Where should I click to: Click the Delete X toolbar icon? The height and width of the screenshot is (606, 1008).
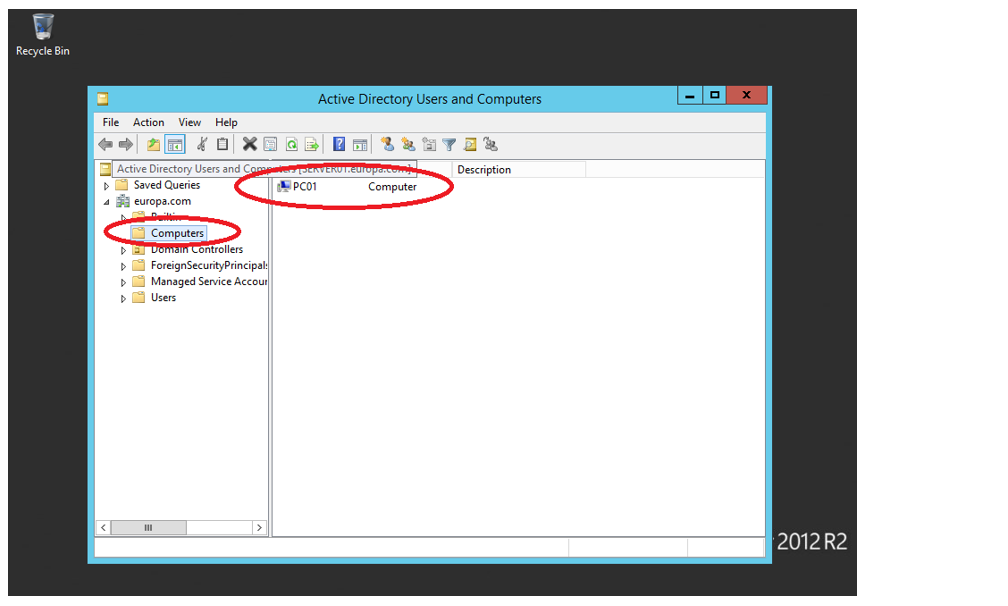[x=249, y=145]
